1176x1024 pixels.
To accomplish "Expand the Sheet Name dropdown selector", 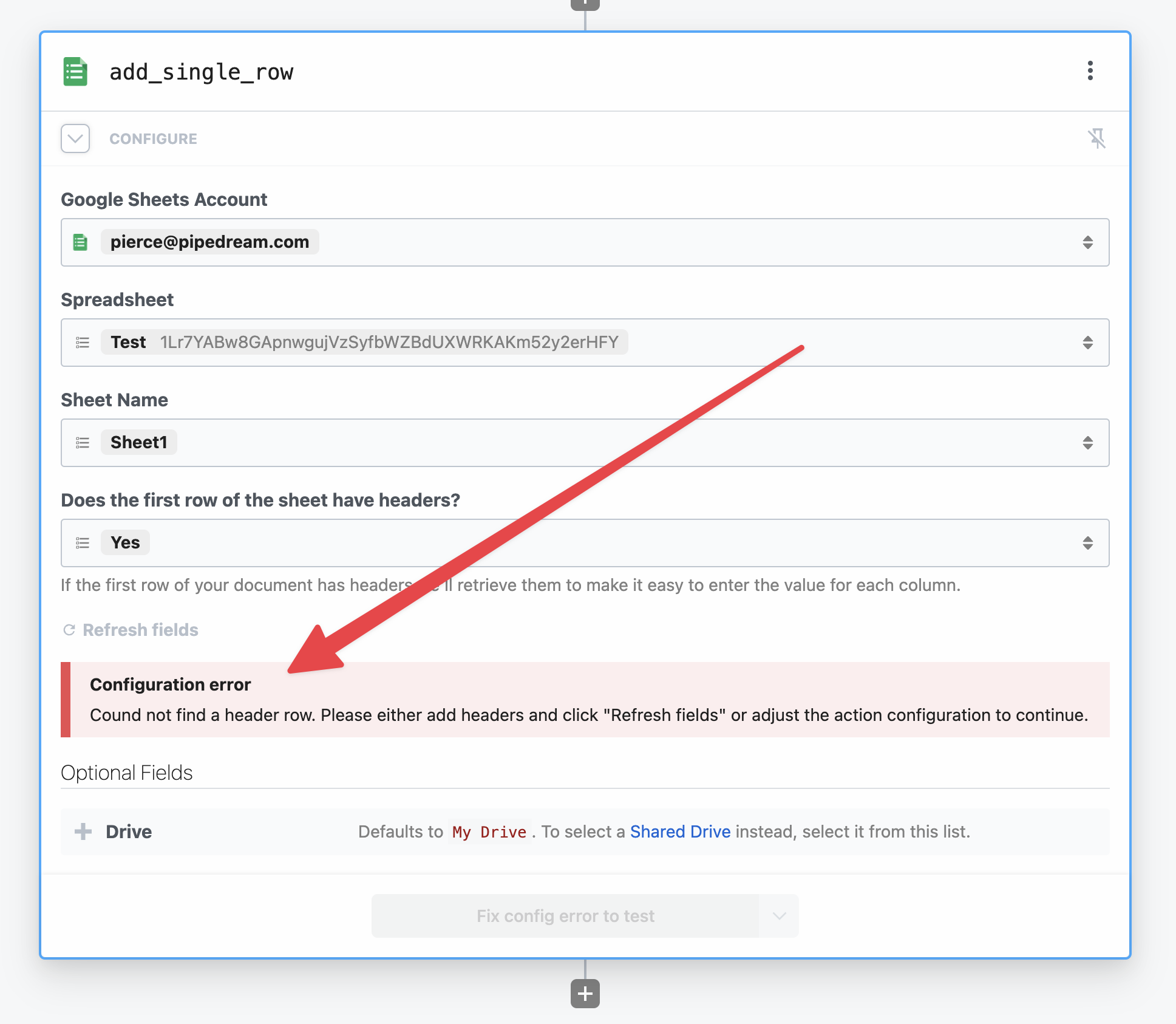I will click(1088, 442).
